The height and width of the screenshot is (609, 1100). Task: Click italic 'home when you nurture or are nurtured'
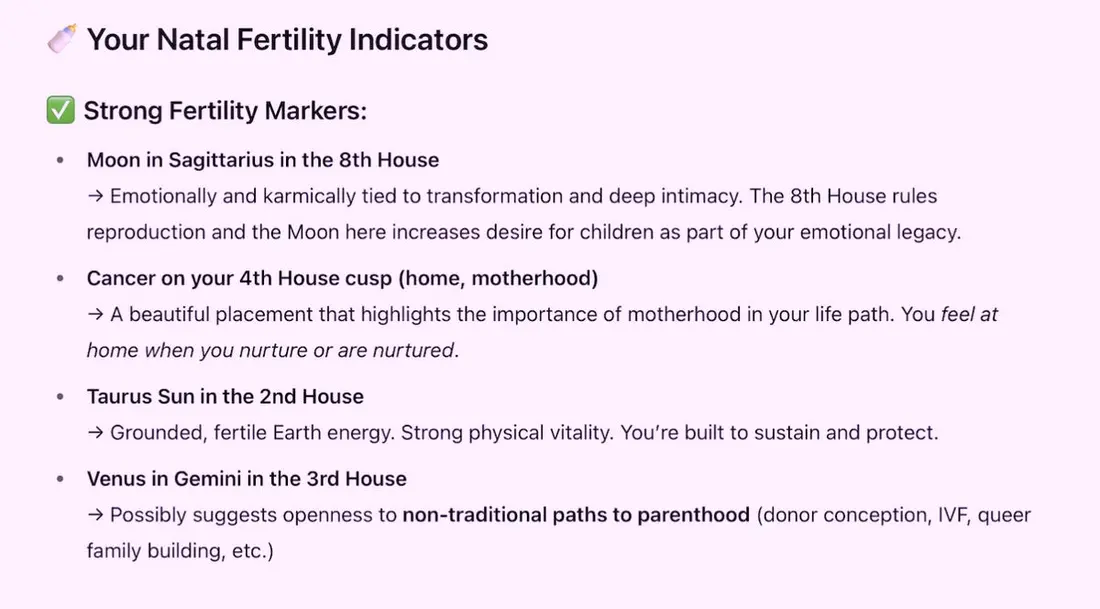coord(272,350)
